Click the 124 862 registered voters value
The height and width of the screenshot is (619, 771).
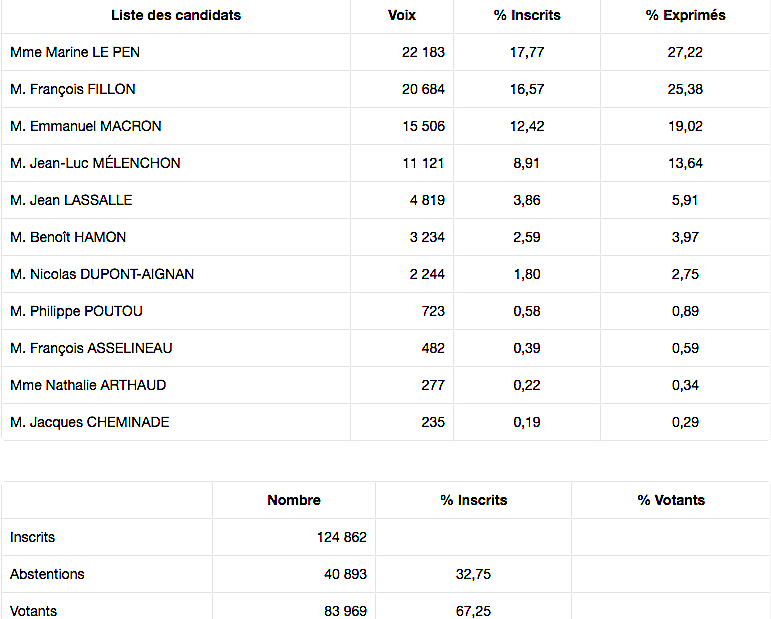point(341,537)
